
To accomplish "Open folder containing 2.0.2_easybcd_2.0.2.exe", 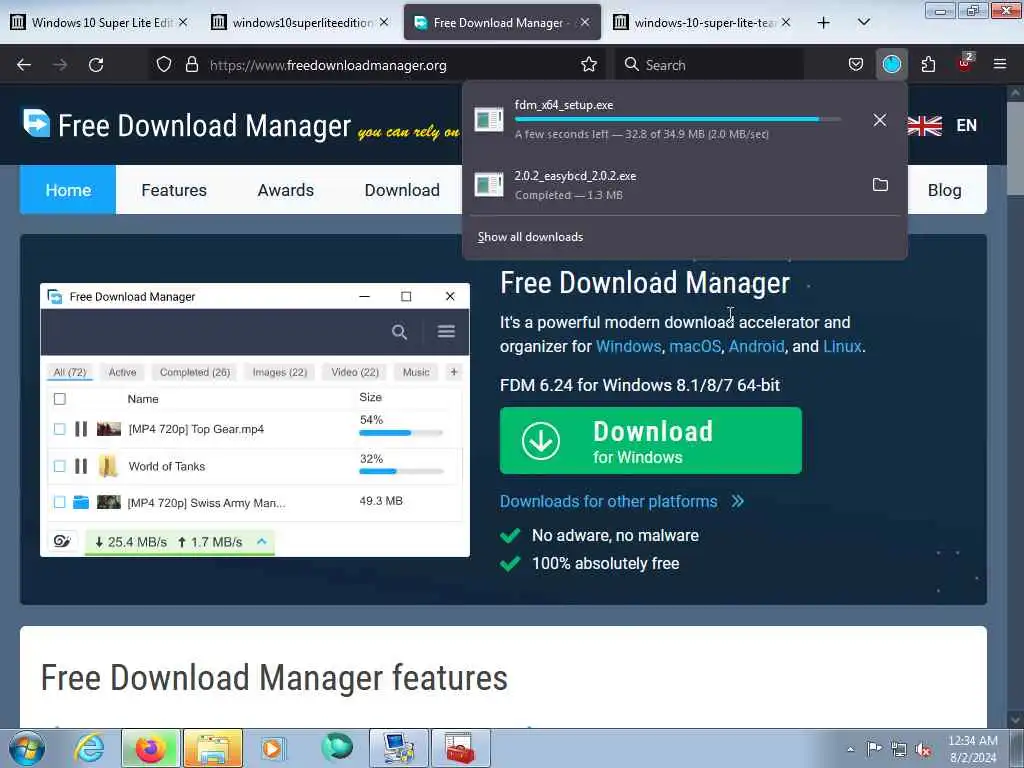I will coord(880,185).
